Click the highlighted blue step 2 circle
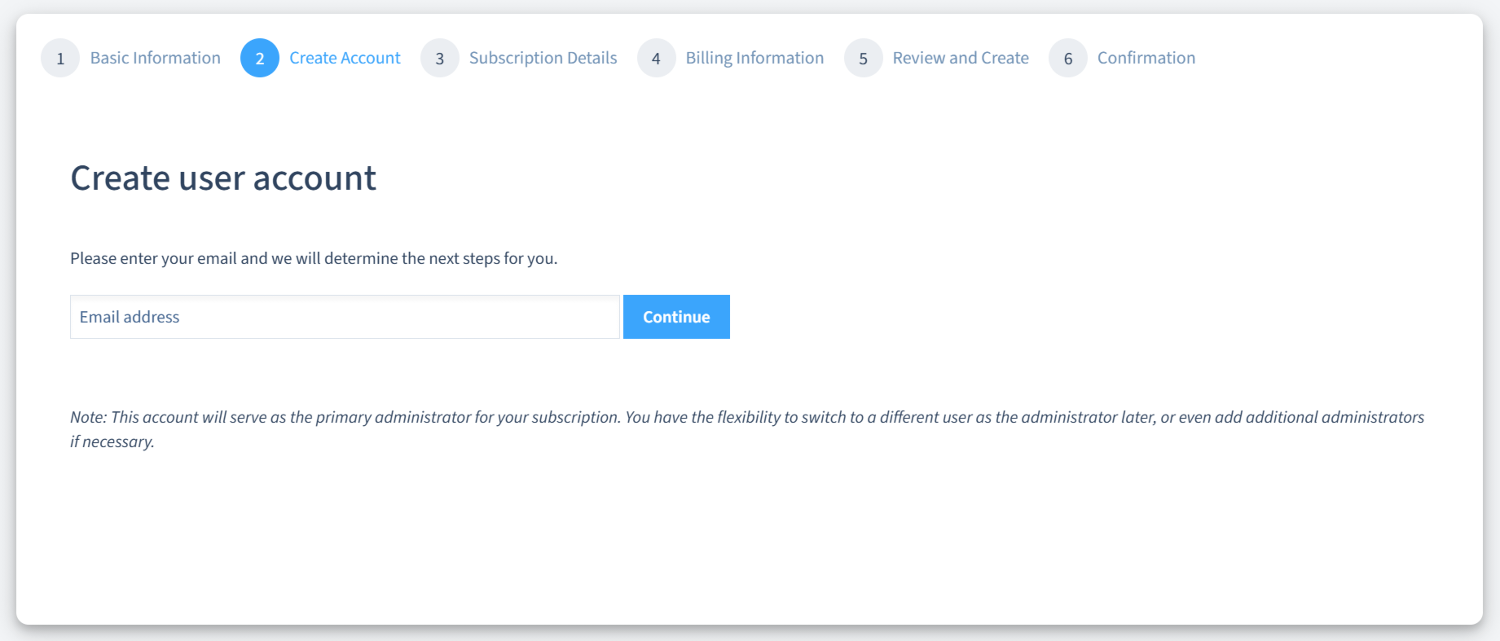 click(x=260, y=58)
